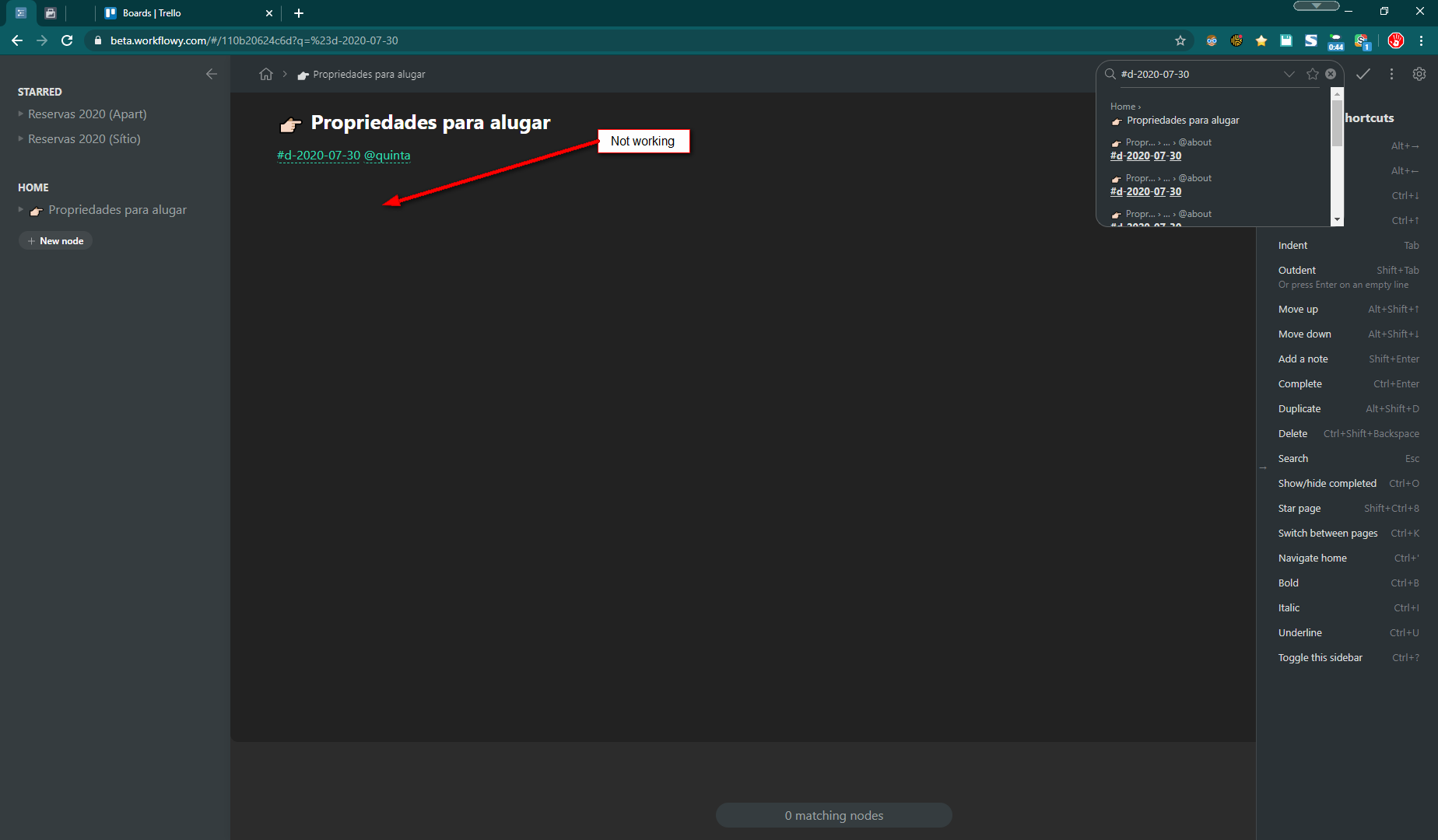
Task: Open the tab search dropdown in title bar
Action: [1317, 6]
